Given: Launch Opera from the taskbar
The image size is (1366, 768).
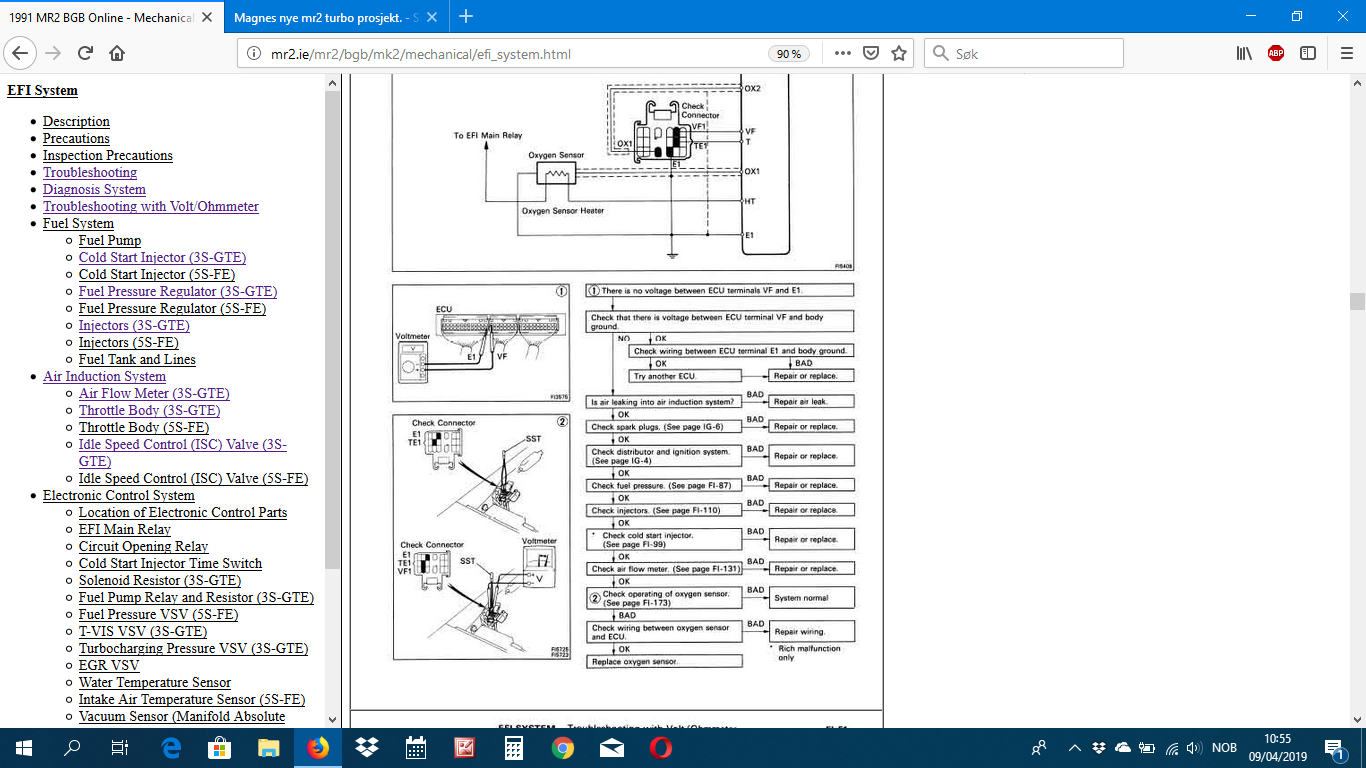Looking at the screenshot, I should point(659,747).
